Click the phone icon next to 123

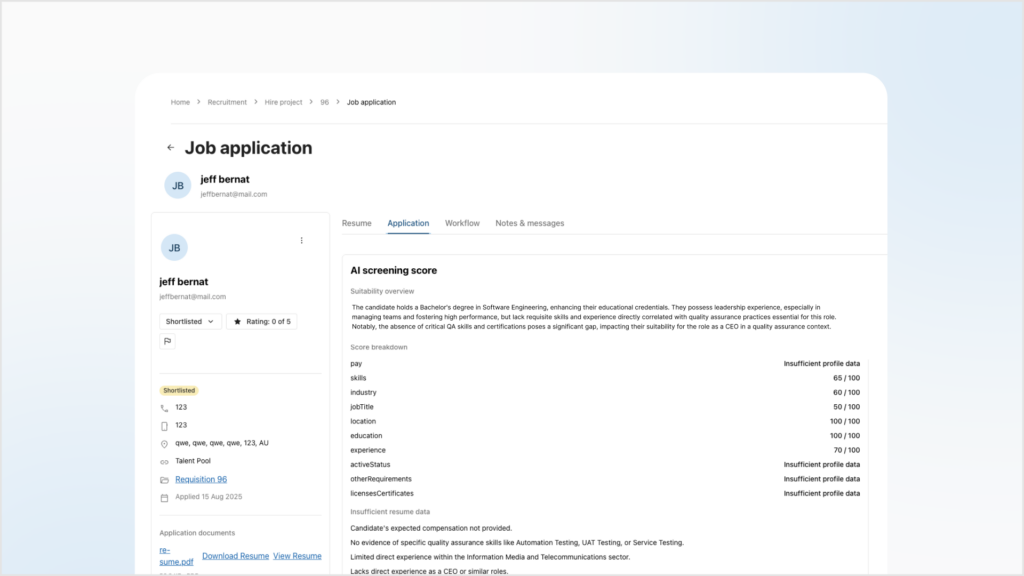coord(165,408)
